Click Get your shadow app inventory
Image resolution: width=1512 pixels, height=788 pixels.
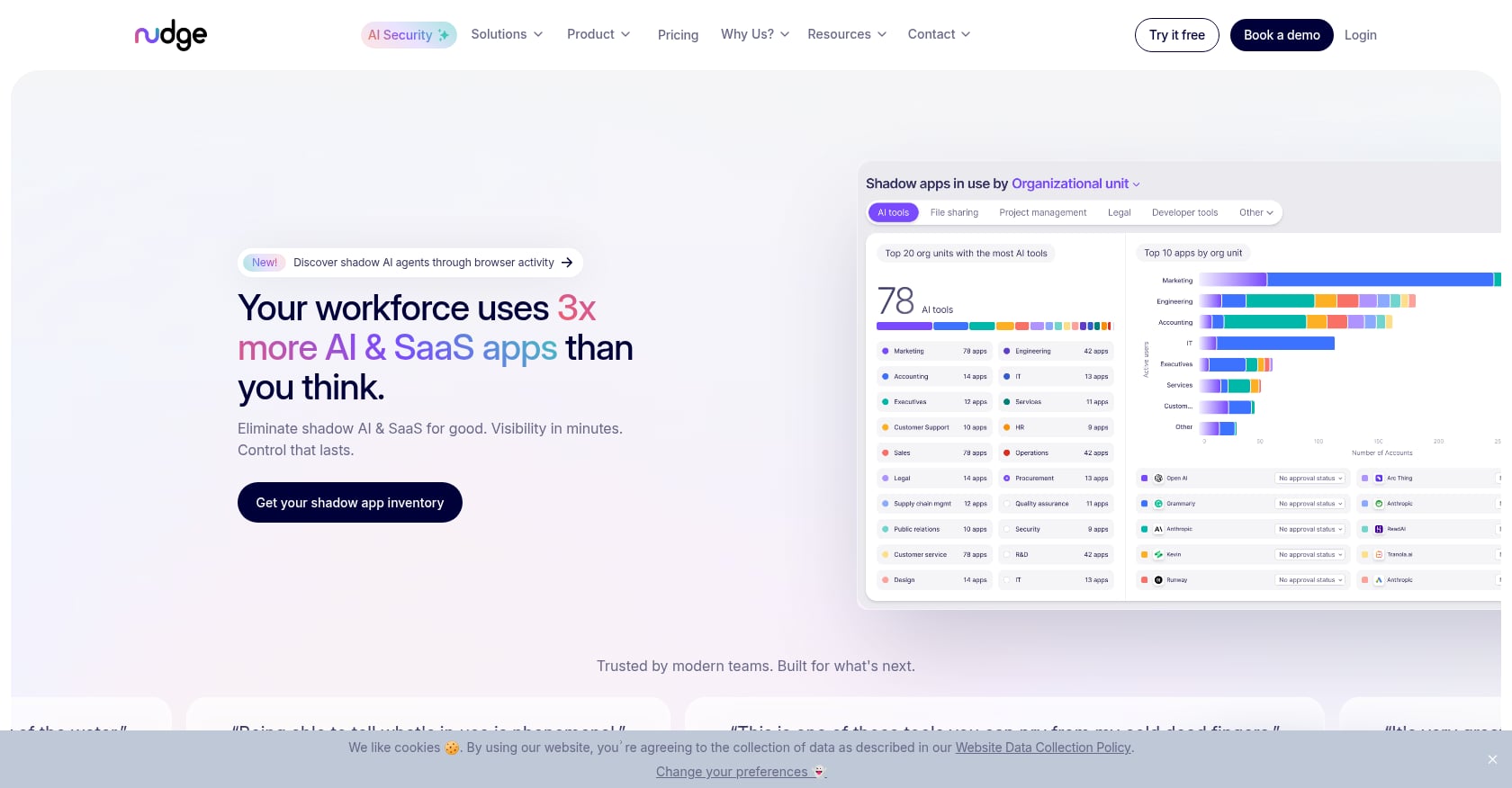[350, 503]
